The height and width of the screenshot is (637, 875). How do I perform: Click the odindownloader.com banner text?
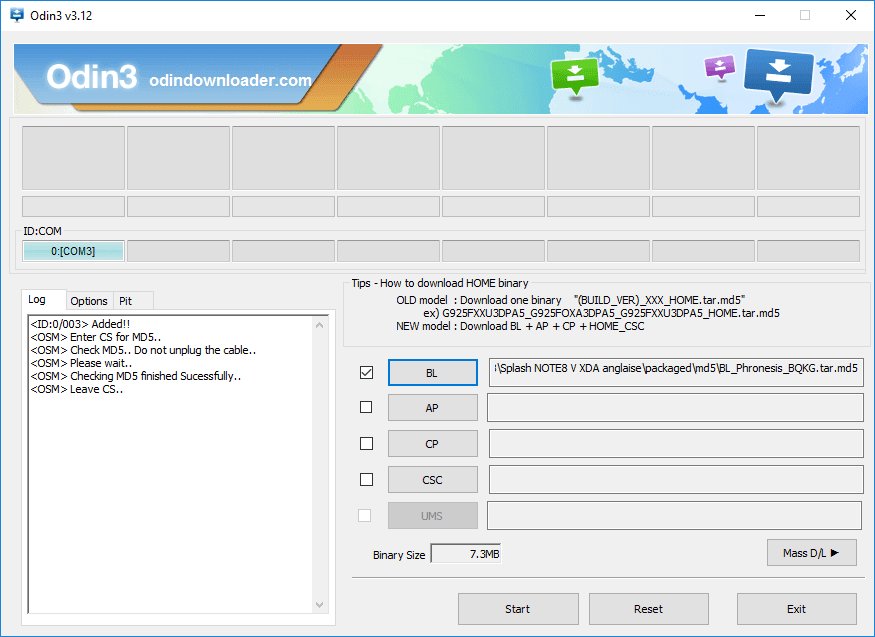[x=230, y=80]
